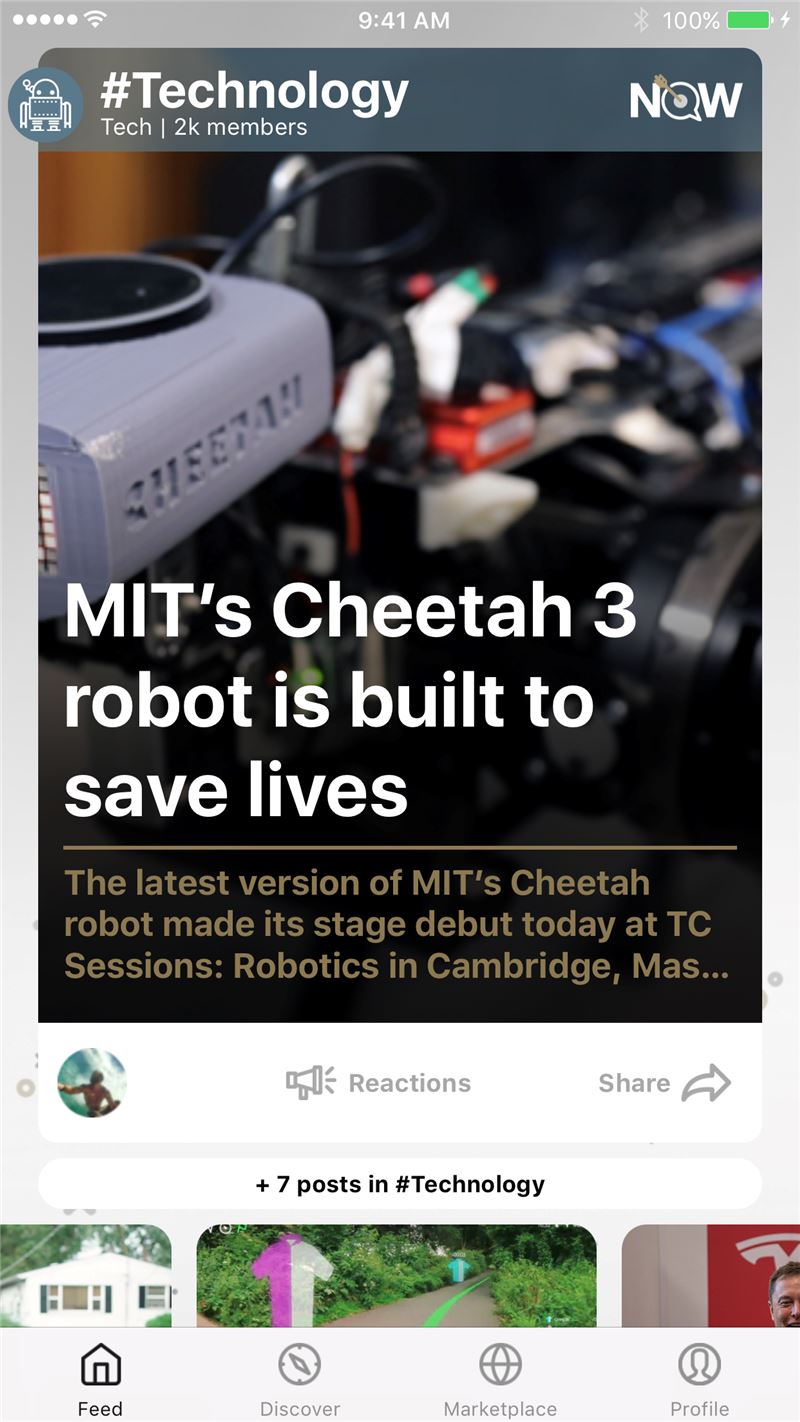The width and height of the screenshot is (800, 1422).
Task: View the post author's surfer avatar
Action: click(92, 1083)
